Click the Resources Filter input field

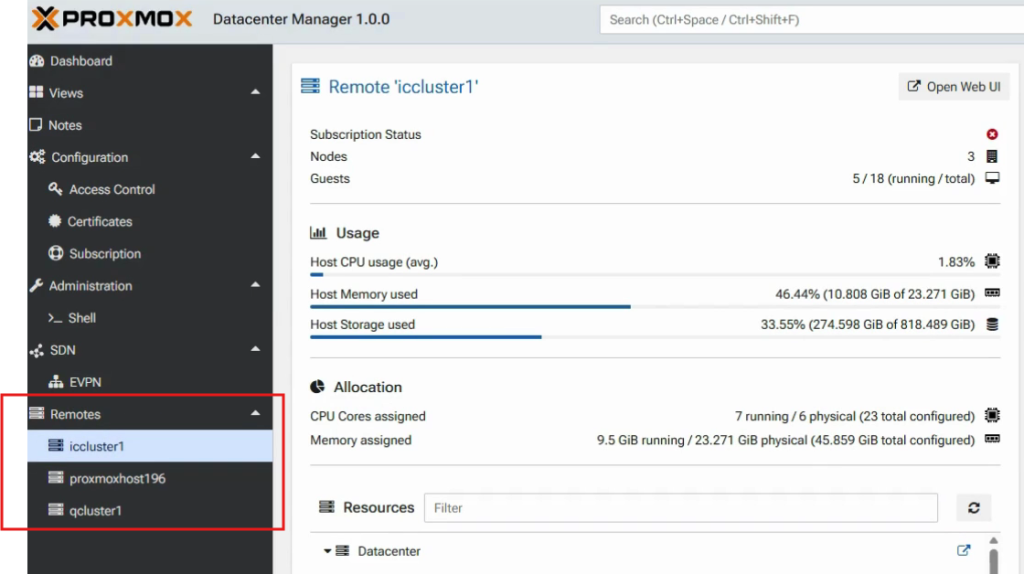(x=680, y=508)
